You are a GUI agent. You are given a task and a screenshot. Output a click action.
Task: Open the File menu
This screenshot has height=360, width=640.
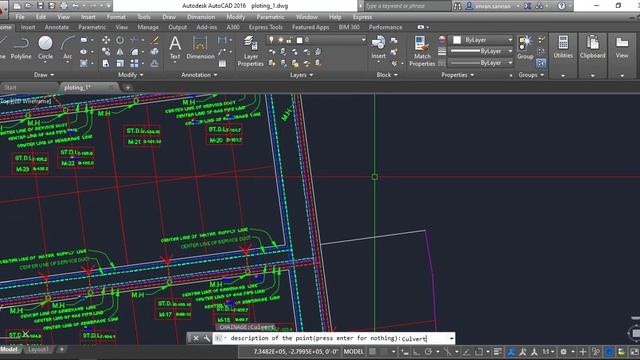[20, 17]
